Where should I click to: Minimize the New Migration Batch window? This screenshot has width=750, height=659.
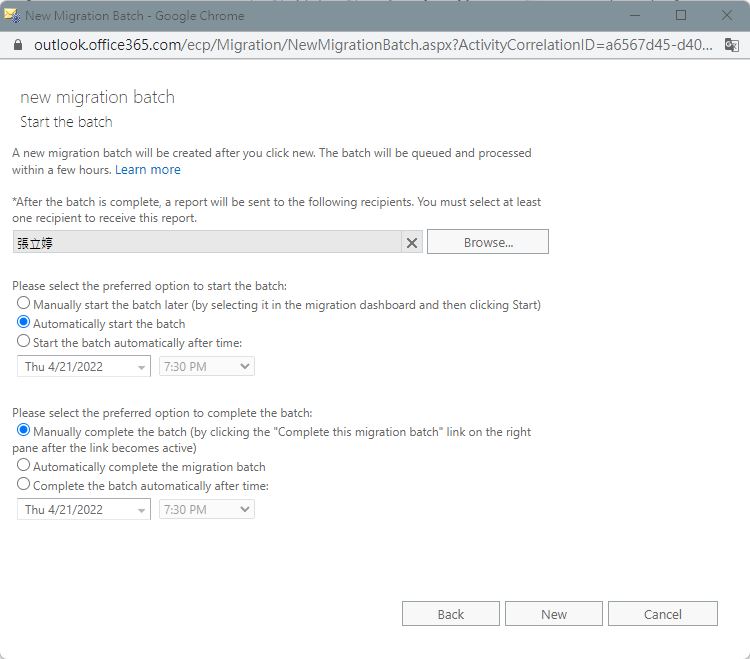click(635, 15)
